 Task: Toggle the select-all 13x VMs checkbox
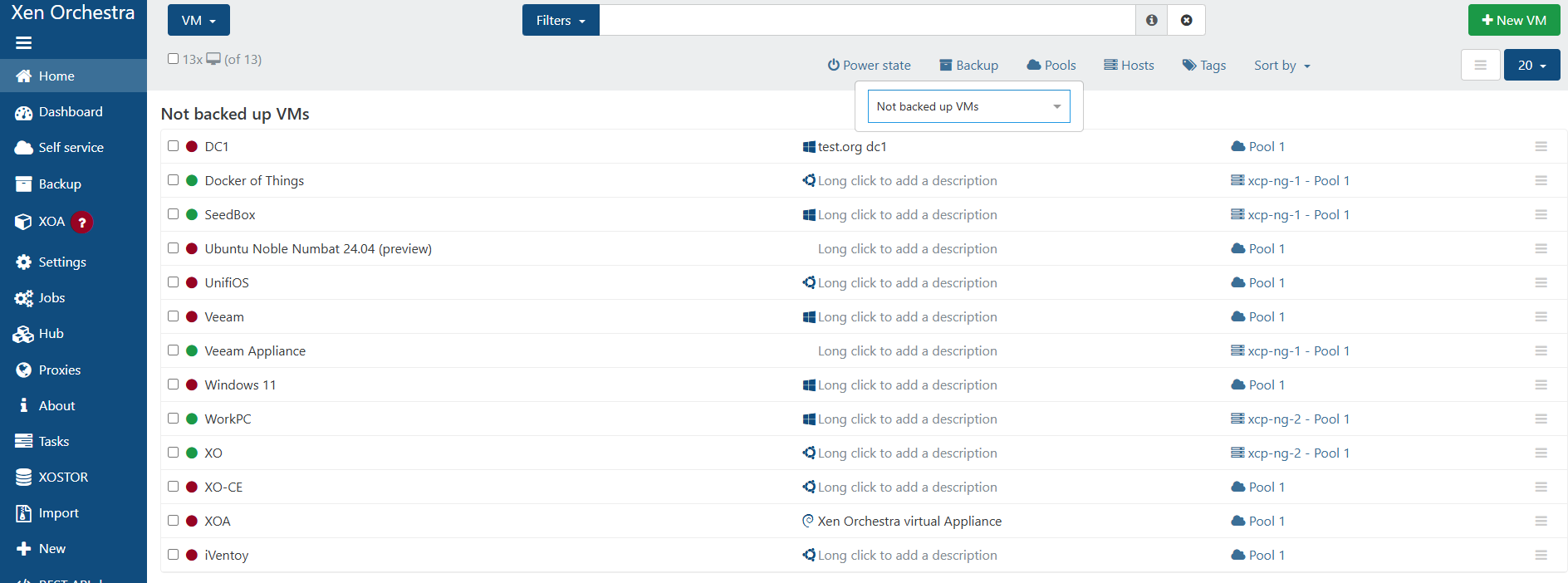(173, 58)
